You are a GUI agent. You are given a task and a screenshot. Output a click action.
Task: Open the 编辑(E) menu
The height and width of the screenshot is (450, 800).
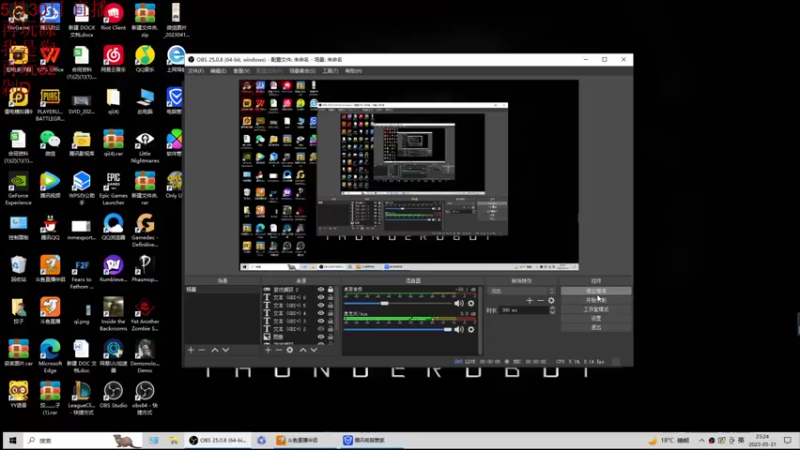click(218, 71)
